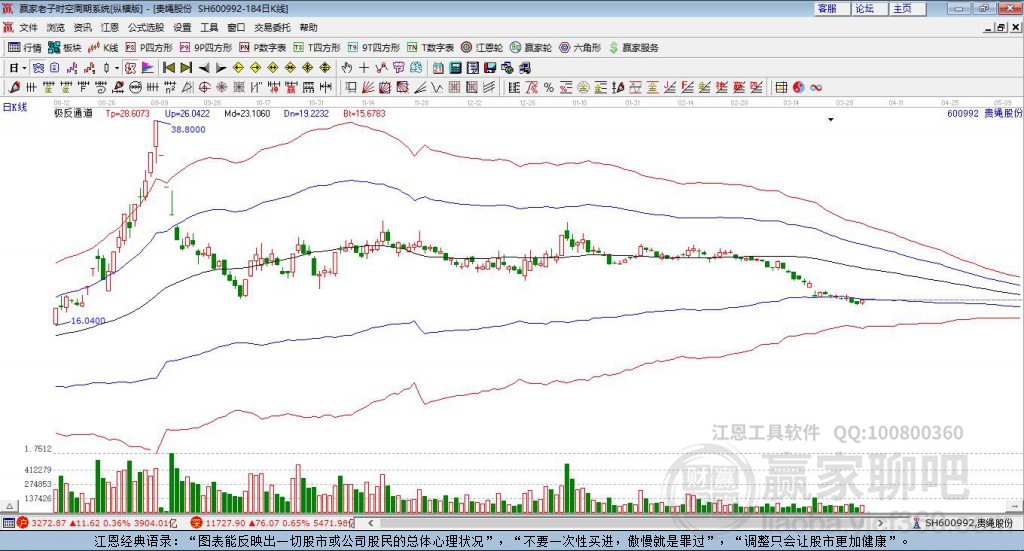Viewport: 1024px width, 551px height.
Task: Click the 日K线 label
Action: [x=14, y=107]
